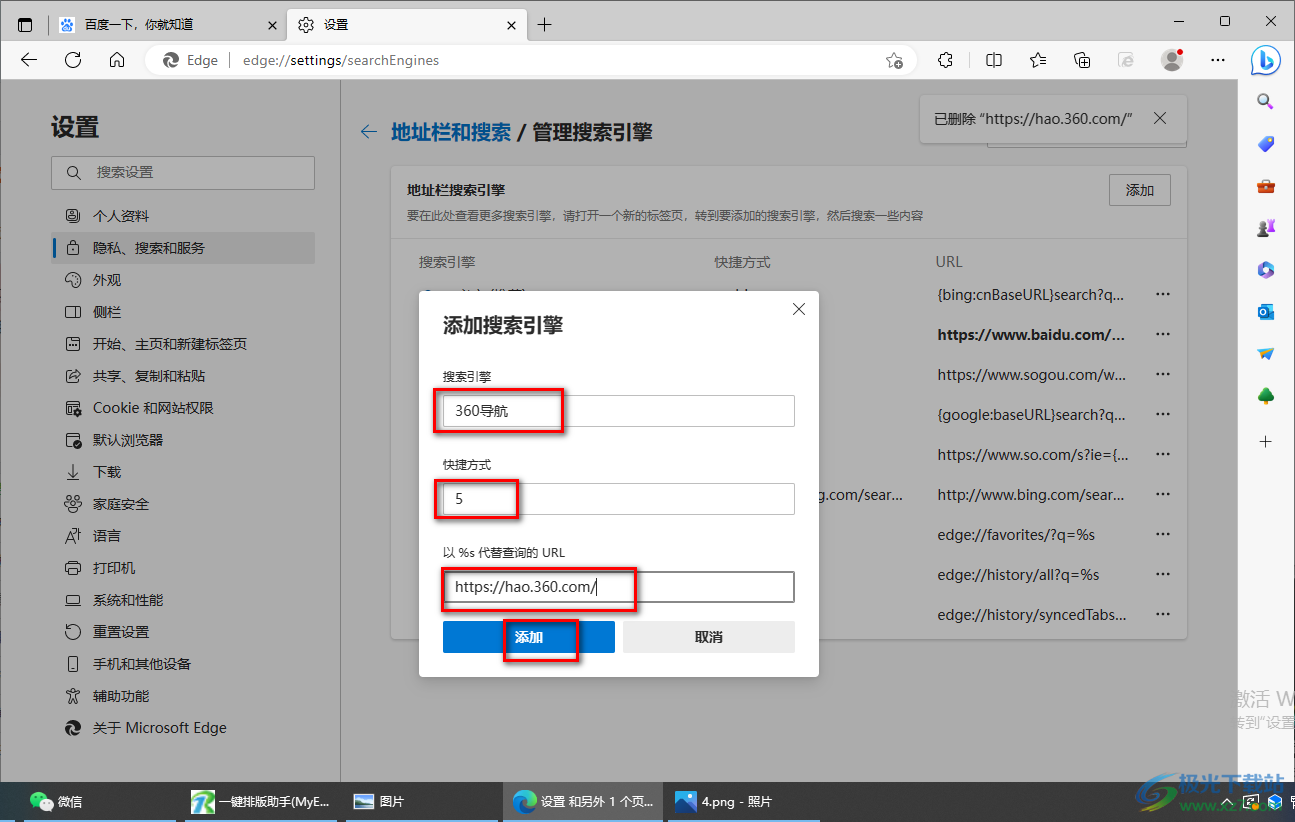Click the sidebar search magnifier icon
1295x822 pixels.
tap(1266, 101)
